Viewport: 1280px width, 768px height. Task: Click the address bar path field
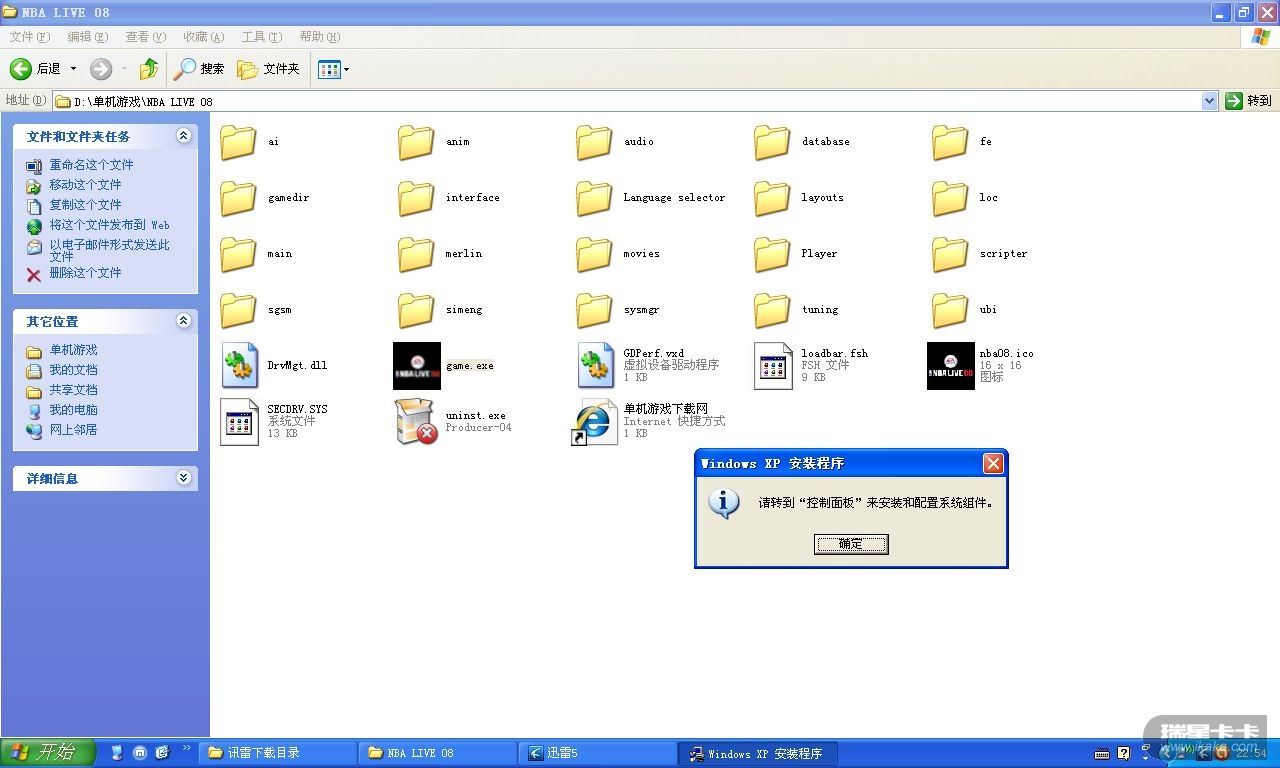click(x=600, y=101)
